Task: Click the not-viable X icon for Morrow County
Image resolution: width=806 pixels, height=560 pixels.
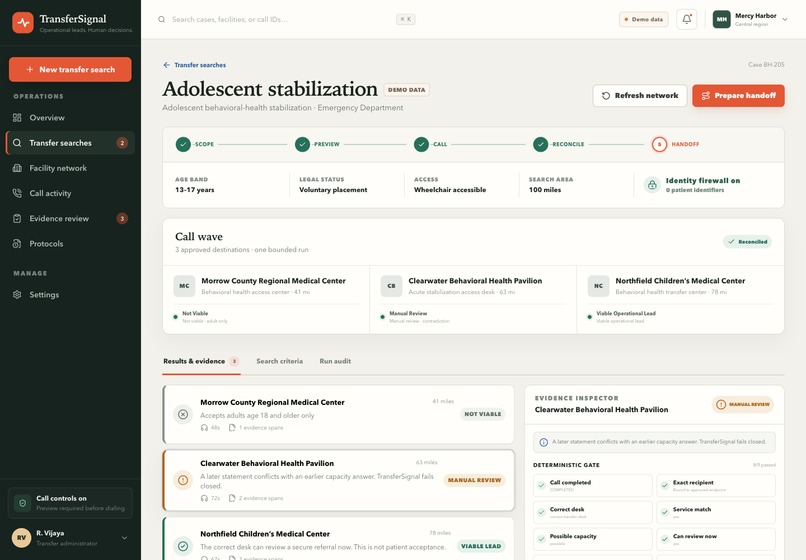Action: [183, 414]
